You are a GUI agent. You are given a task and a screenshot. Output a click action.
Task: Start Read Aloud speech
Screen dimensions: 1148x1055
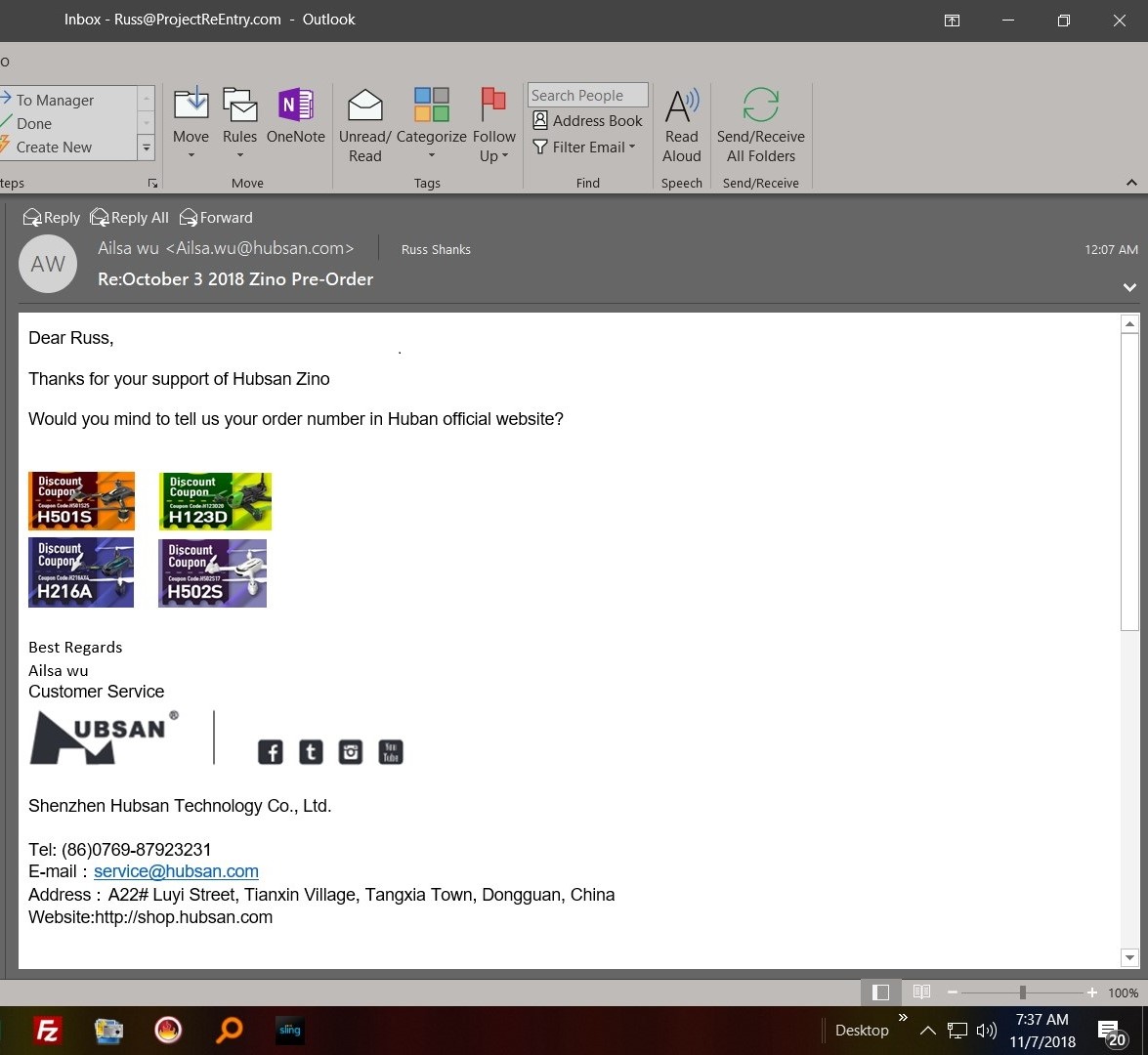click(682, 125)
